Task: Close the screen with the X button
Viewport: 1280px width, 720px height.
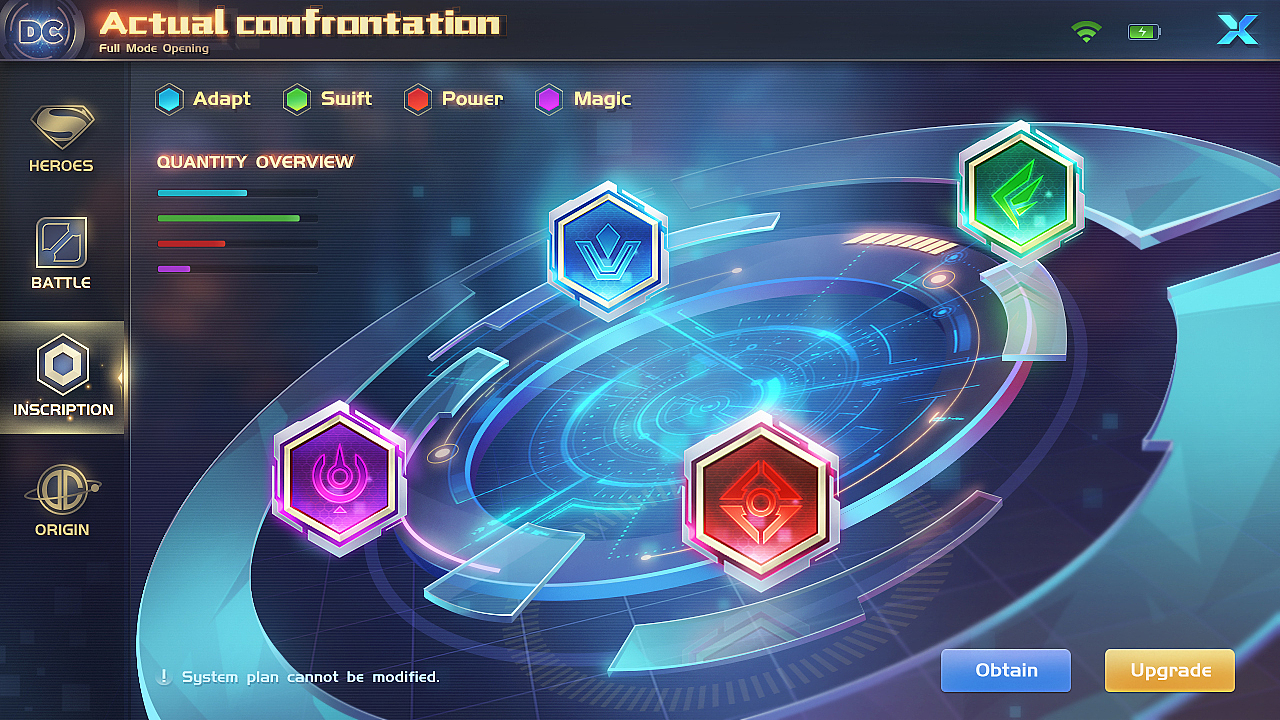Action: pyautogui.click(x=1237, y=30)
